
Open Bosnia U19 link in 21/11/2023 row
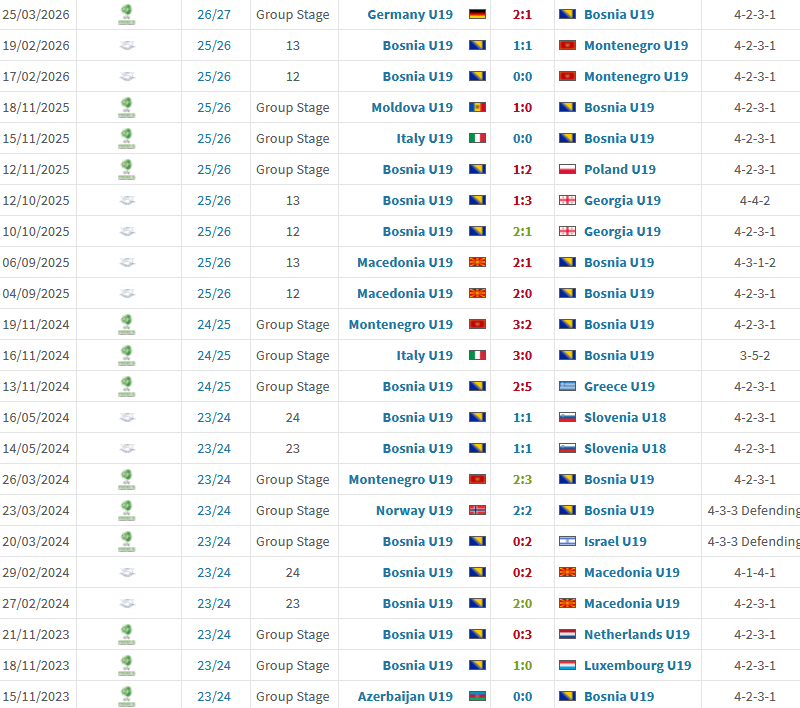pyautogui.click(x=417, y=635)
